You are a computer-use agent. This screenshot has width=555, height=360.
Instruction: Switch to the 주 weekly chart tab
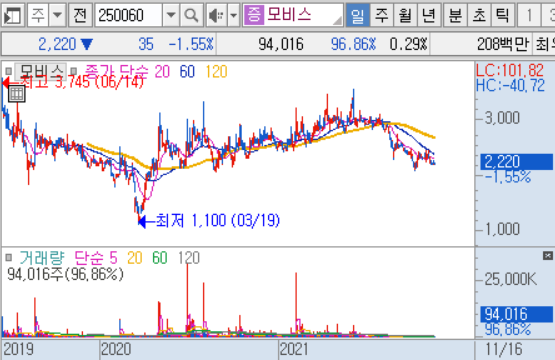382,16
